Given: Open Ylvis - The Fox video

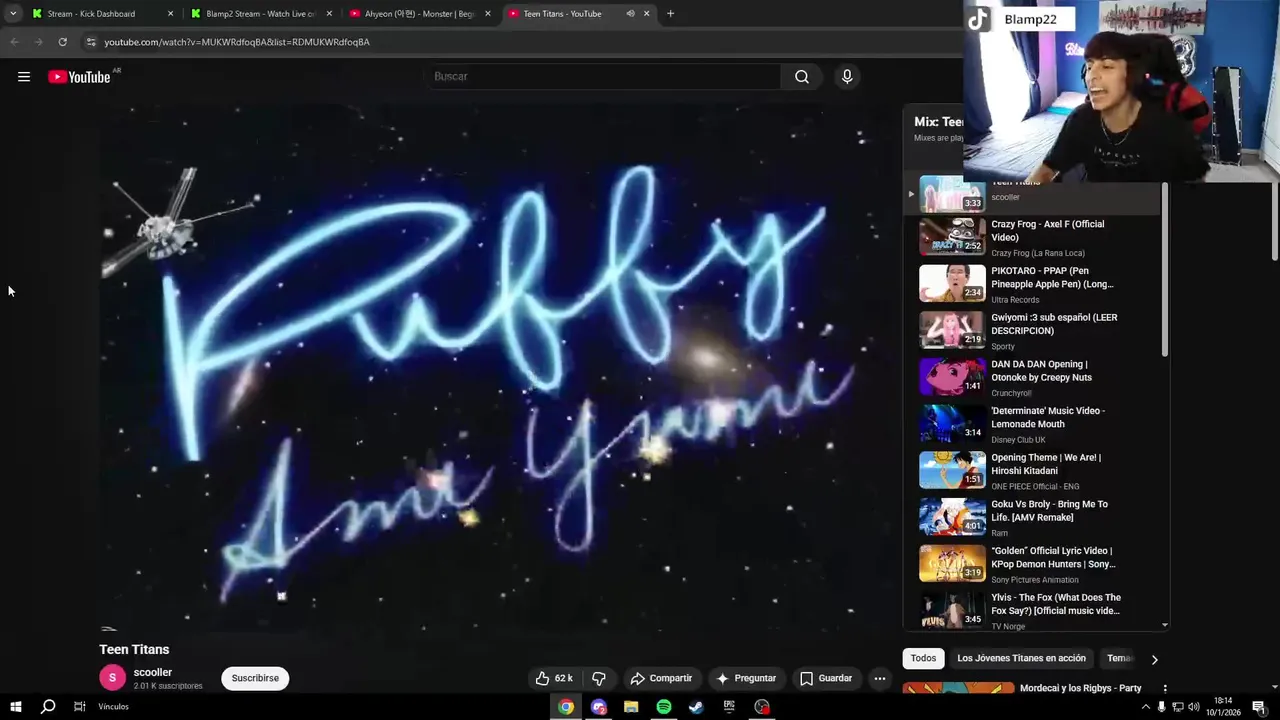Looking at the screenshot, I should [x=1032, y=610].
